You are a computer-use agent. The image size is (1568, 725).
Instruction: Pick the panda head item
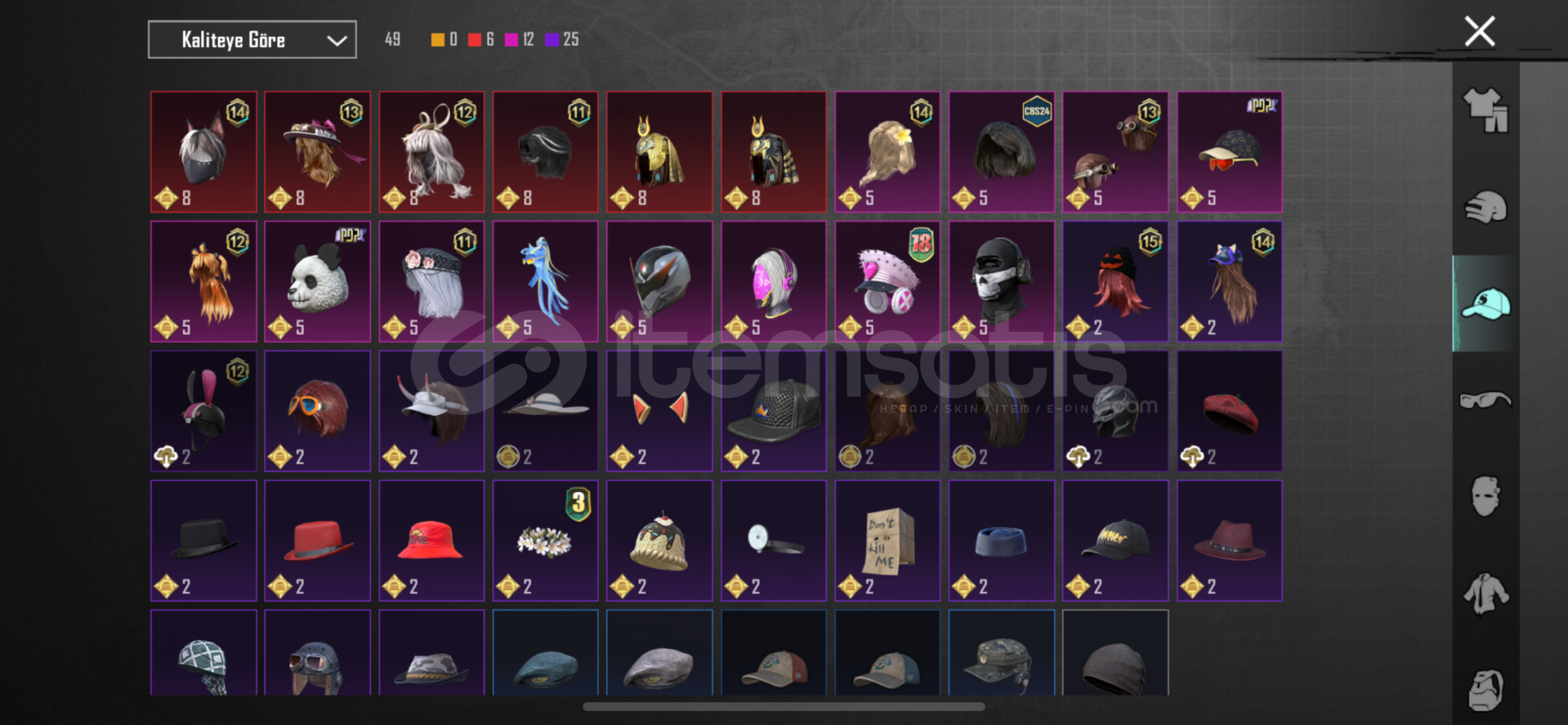(317, 281)
